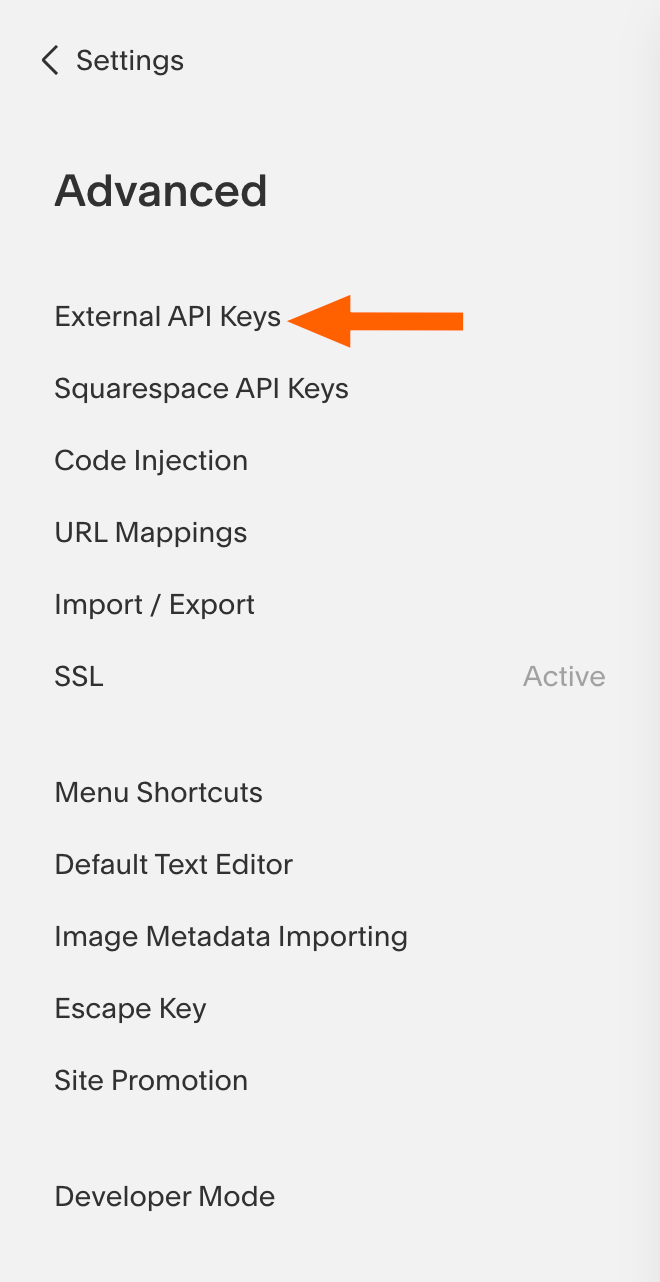
Task: Select Default Text Editor
Action: [173, 865]
